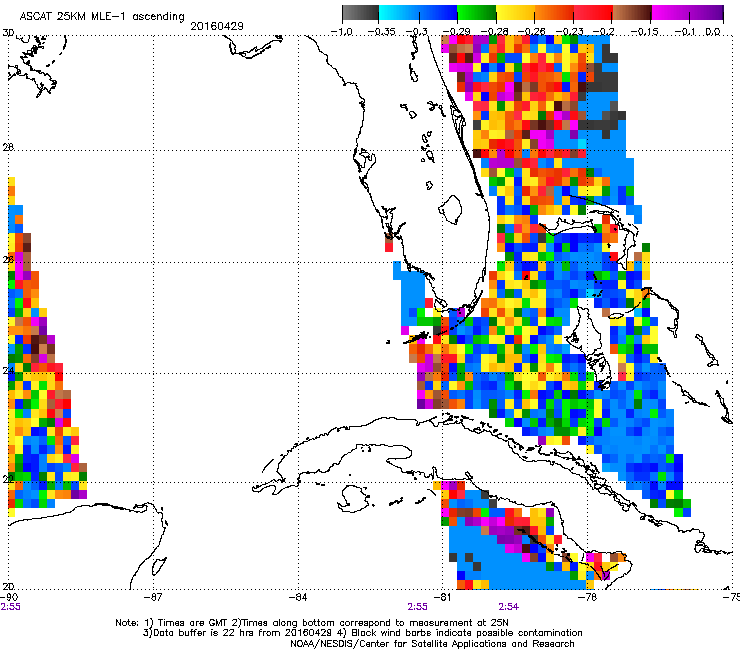Click the '-0.23' color scale label
Viewport: 740px width, 650px height.
point(570,32)
